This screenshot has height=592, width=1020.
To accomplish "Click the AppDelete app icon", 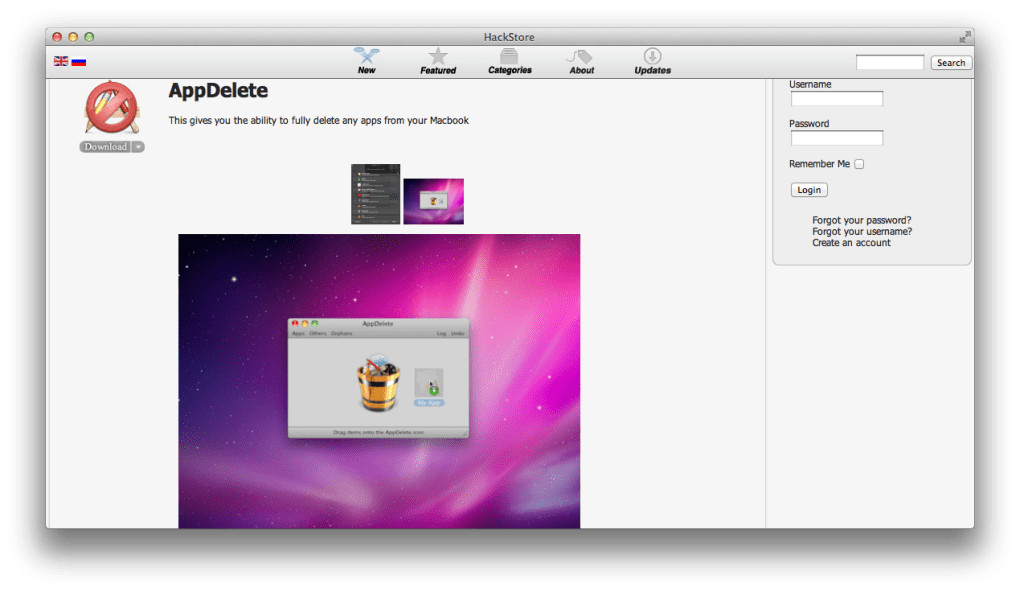I will pyautogui.click(x=112, y=107).
